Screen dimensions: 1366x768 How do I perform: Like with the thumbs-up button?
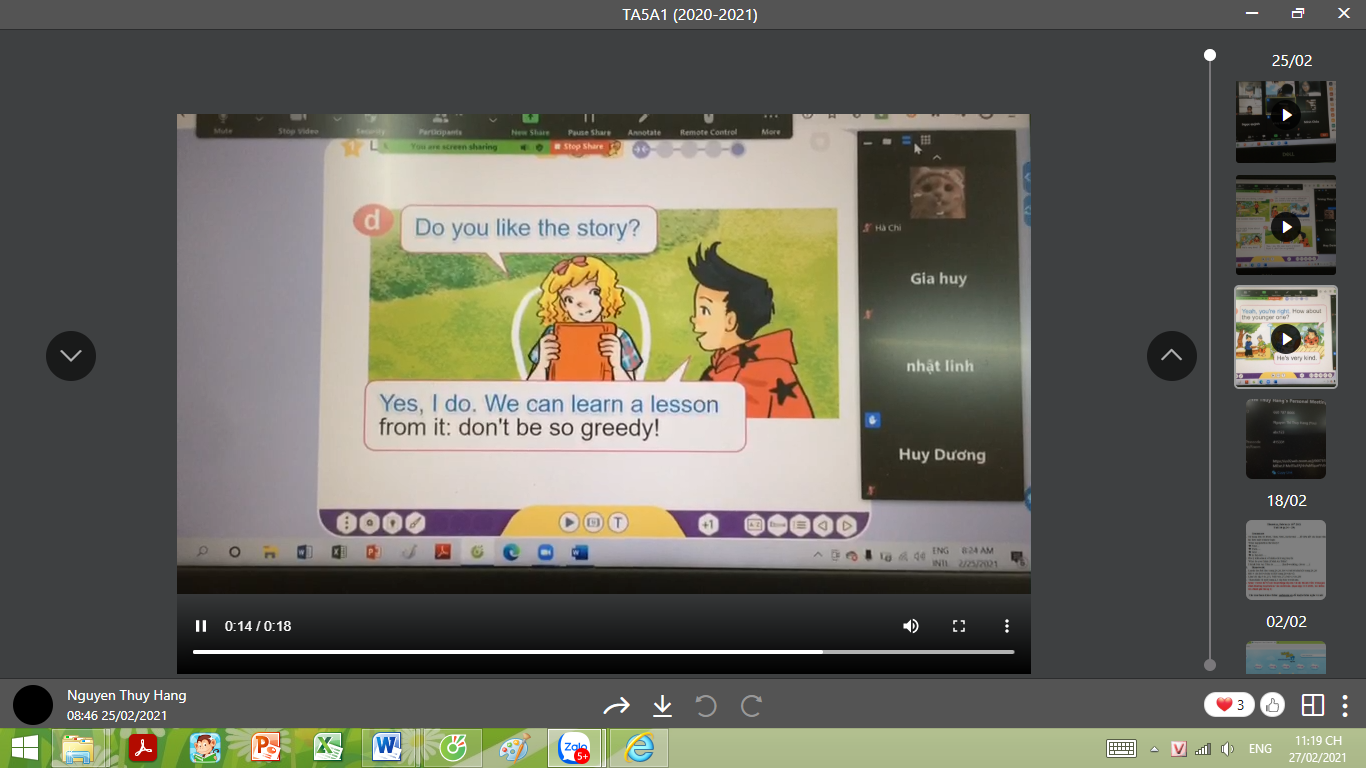(1273, 705)
